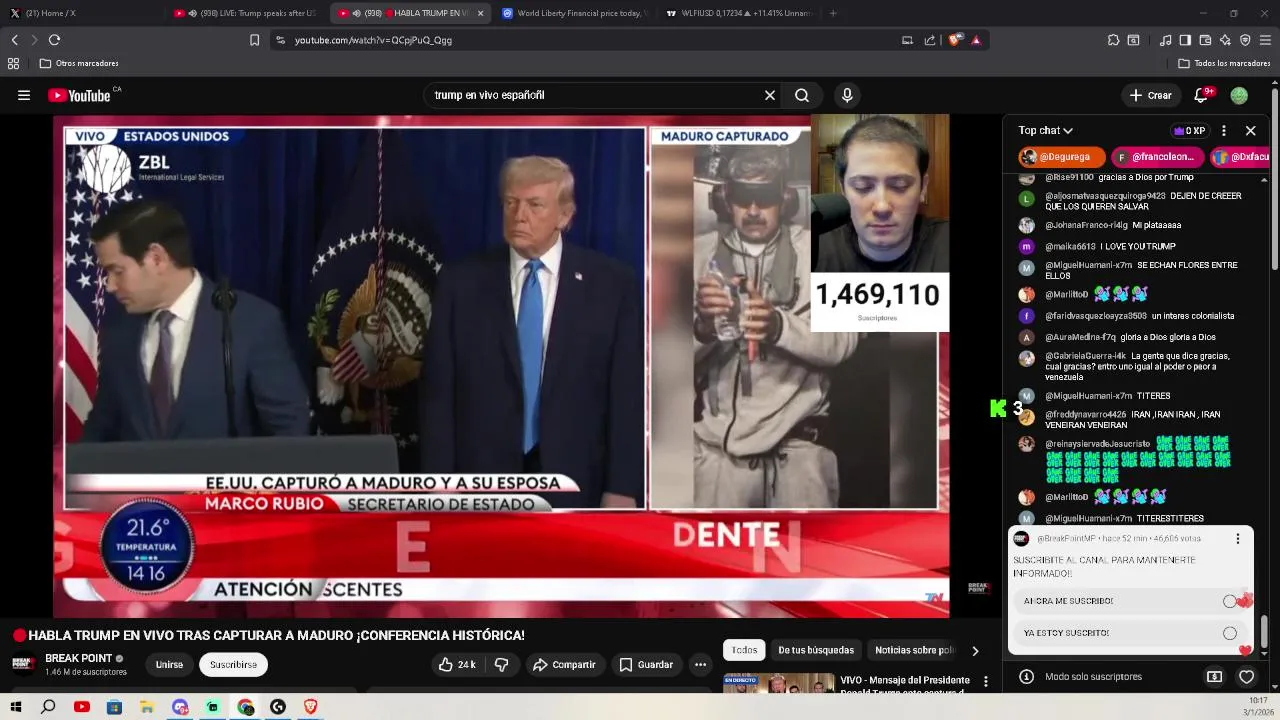Viewport: 1280px width, 720px height.
Task: Run search with magnifier button
Action: (802, 95)
